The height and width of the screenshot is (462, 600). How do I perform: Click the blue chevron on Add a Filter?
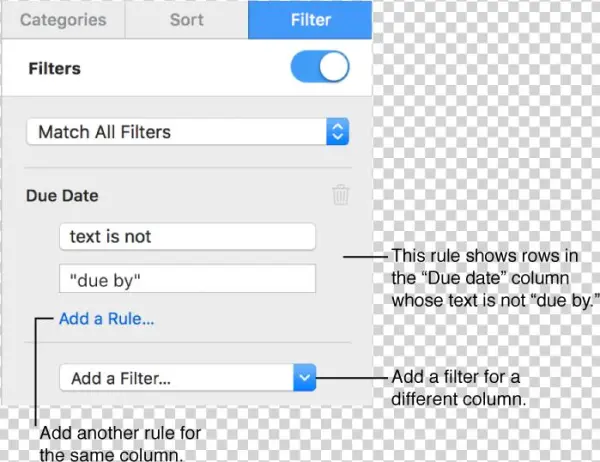coord(307,378)
